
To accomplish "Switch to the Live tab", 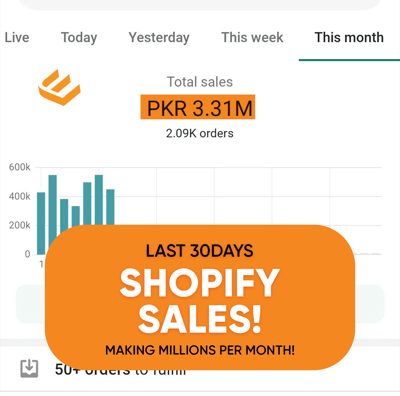I will (x=17, y=37).
